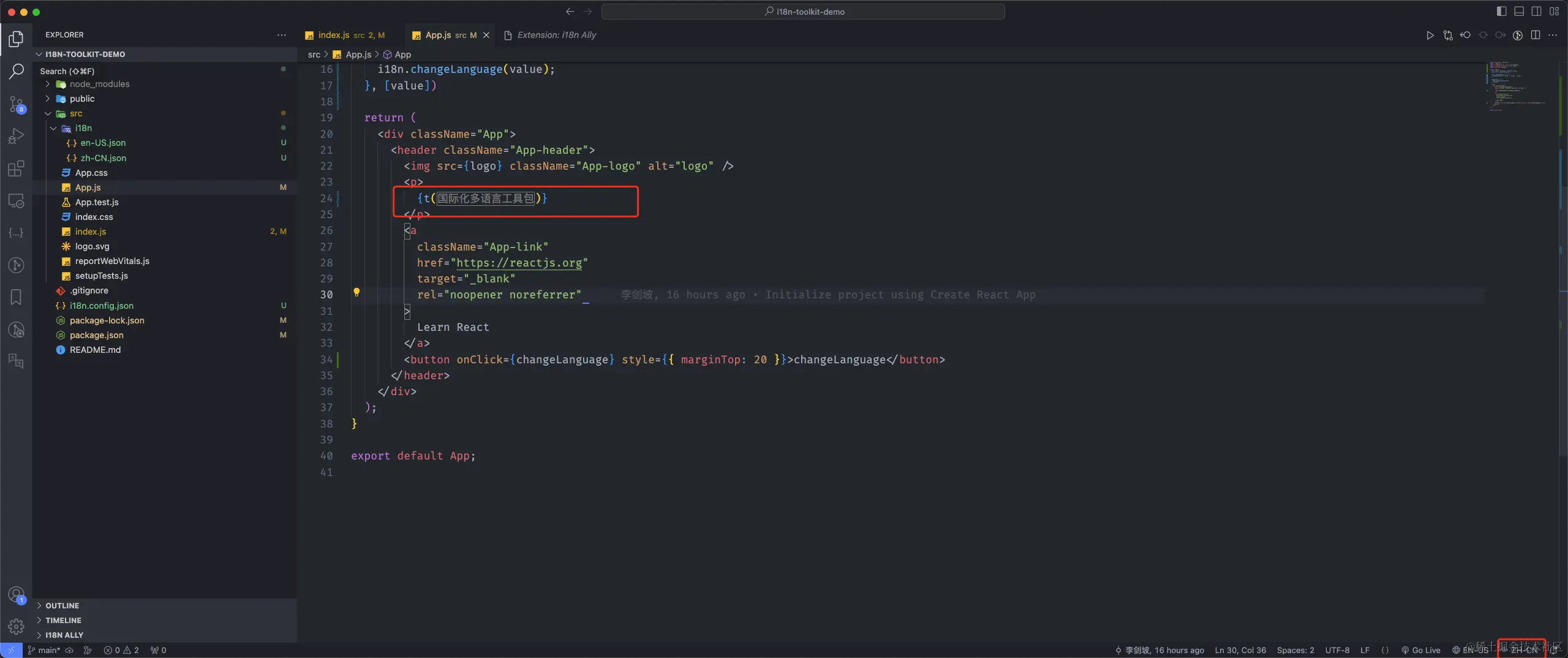Open the Remote Explorer view

(17, 201)
